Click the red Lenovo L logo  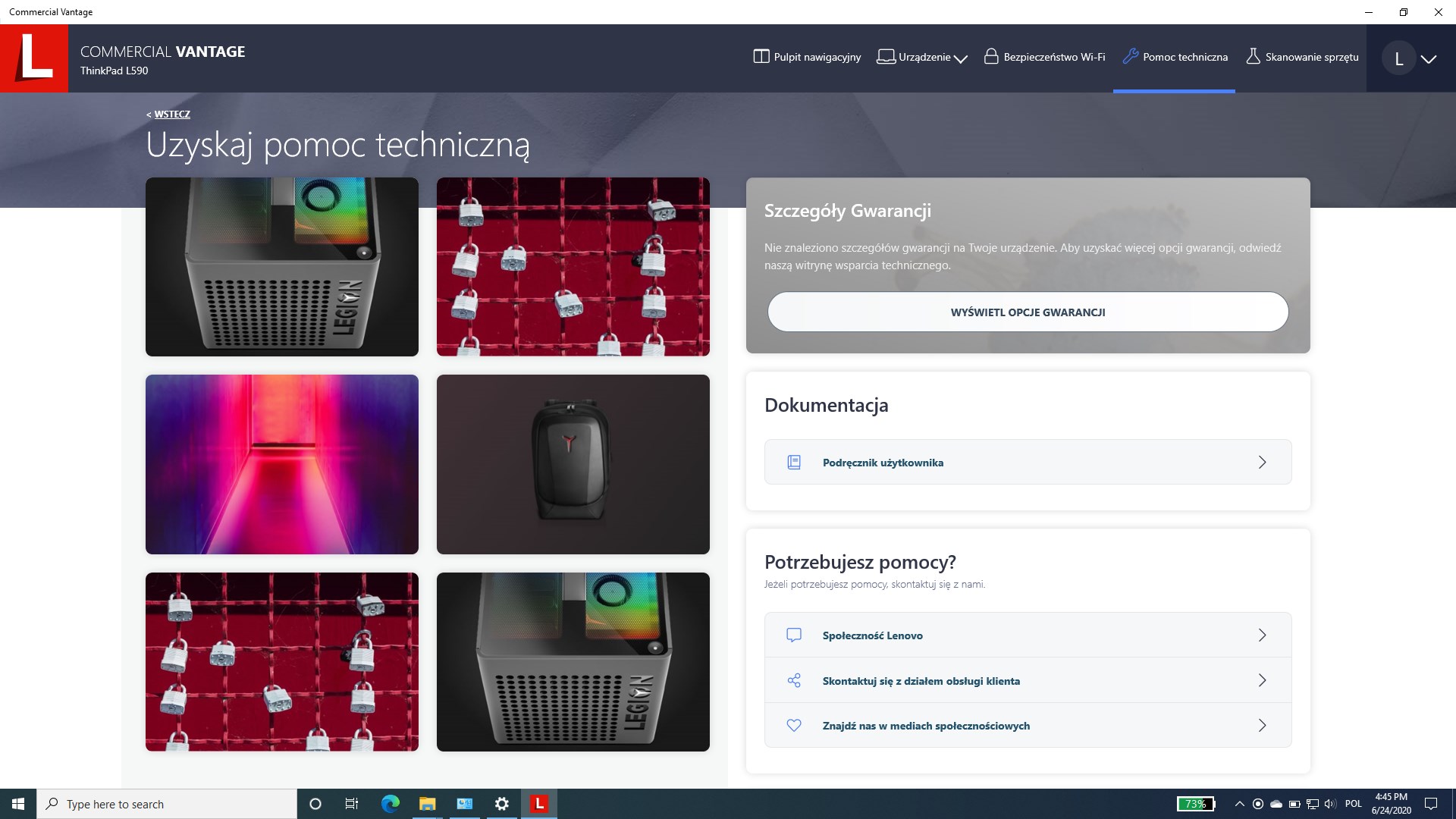[34, 58]
